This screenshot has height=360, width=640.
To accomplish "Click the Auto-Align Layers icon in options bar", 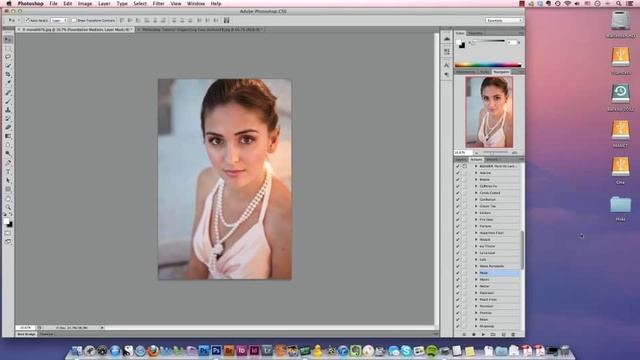I will pyautogui.click(x=227, y=20).
